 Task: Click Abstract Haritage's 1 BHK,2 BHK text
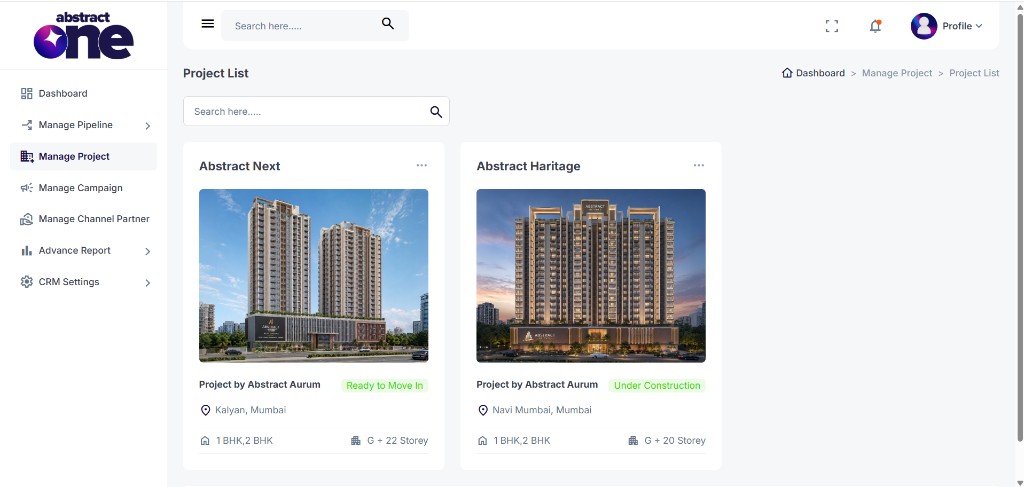(522, 441)
